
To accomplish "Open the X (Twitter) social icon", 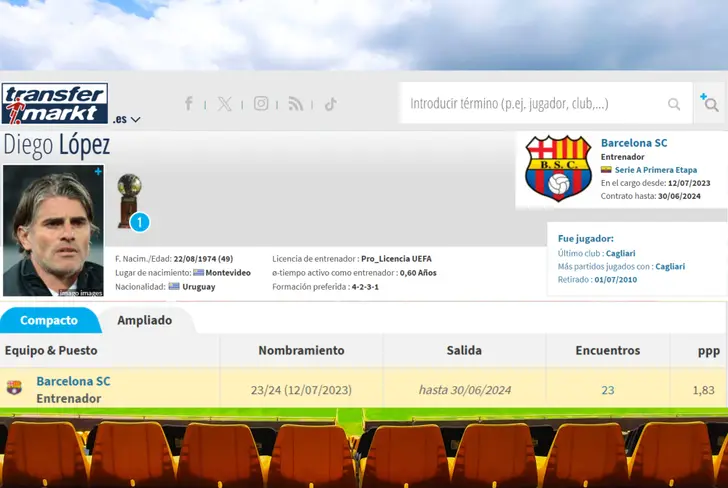I will 224,103.
